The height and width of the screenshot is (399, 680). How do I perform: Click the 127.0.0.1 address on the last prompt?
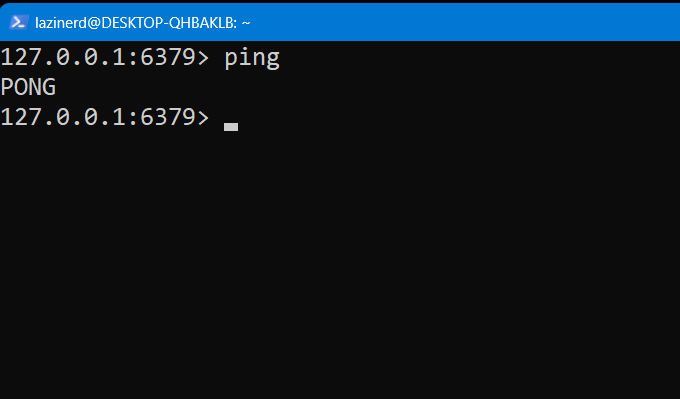click(63, 117)
